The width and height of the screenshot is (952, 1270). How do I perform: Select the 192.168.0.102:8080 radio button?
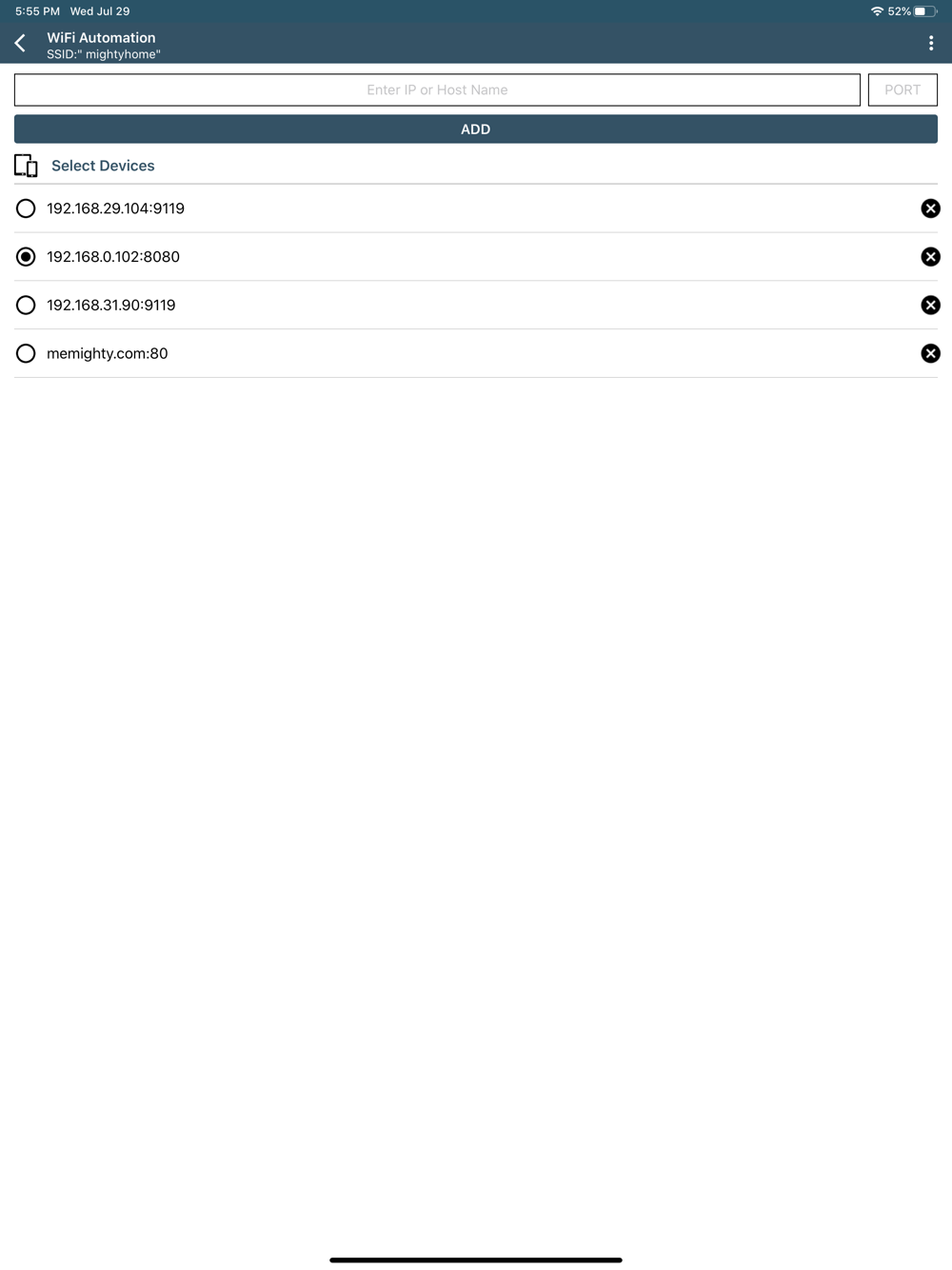click(x=26, y=257)
